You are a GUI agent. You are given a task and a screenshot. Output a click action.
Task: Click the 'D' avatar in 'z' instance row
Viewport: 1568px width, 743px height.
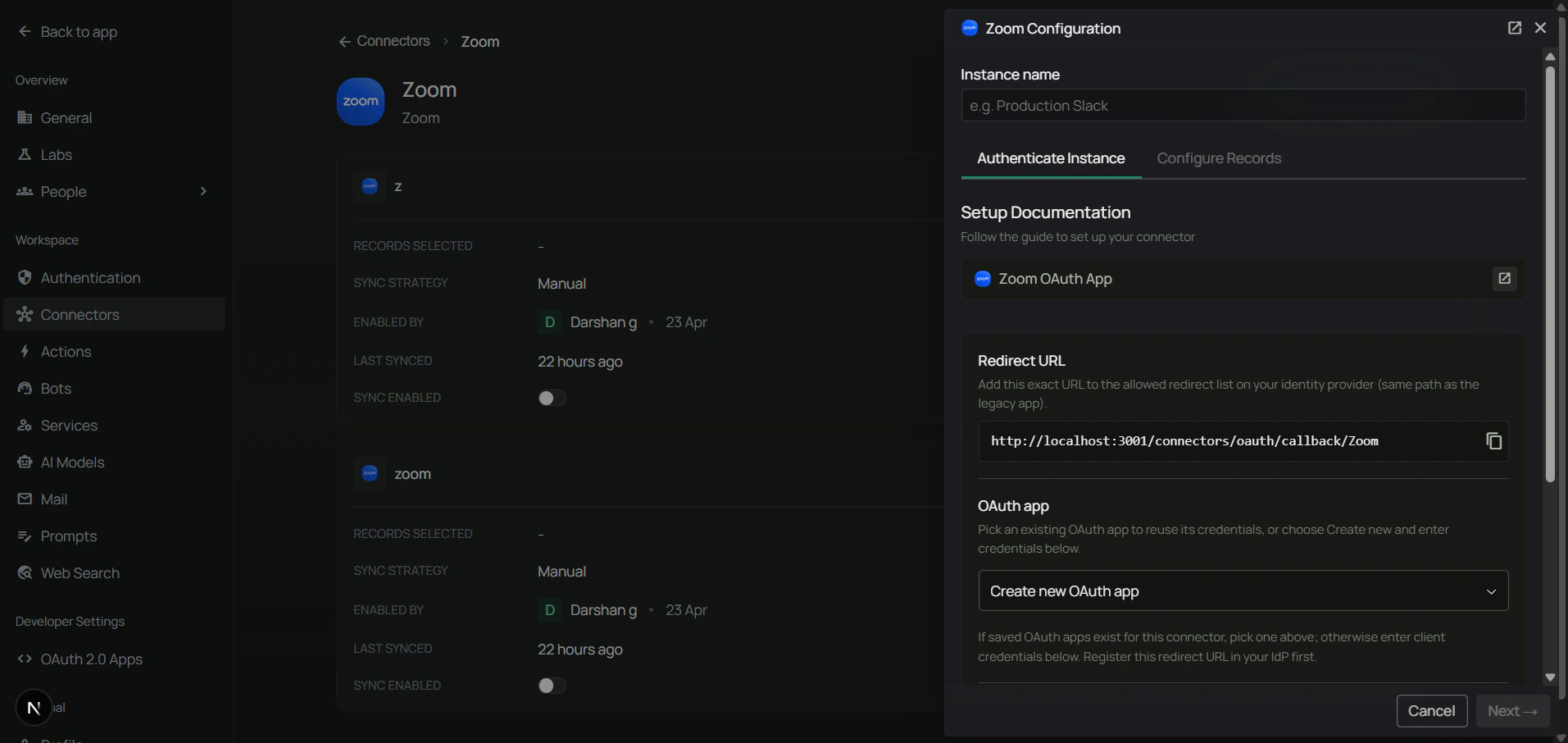point(549,322)
